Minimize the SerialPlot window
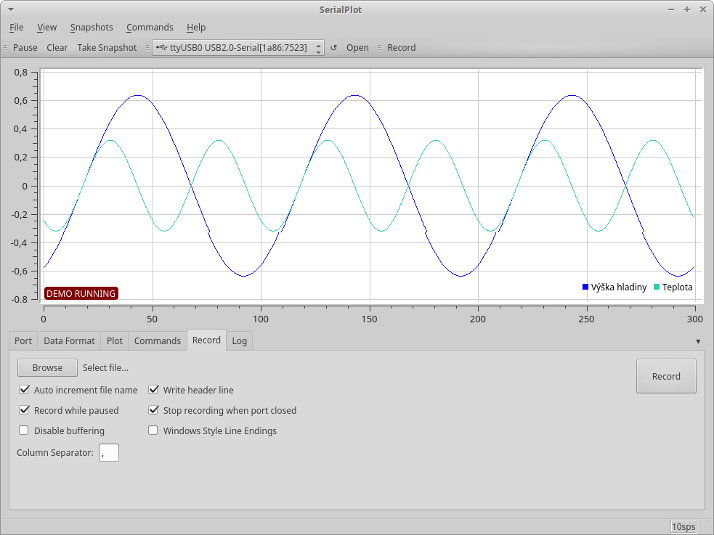714x535 pixels. [x=671, y=9]
